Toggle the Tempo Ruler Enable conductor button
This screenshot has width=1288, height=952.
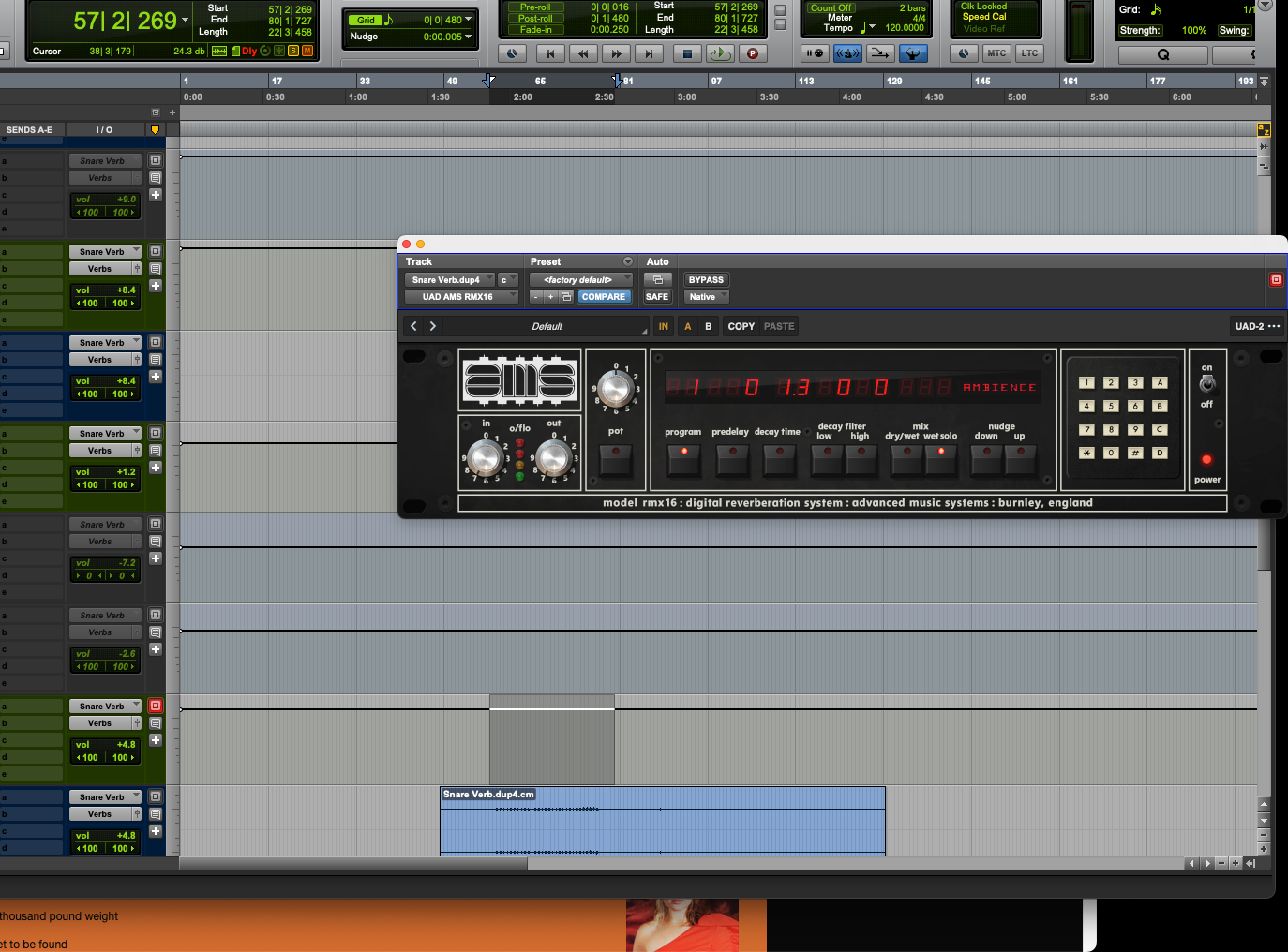(x=912, y=53)
